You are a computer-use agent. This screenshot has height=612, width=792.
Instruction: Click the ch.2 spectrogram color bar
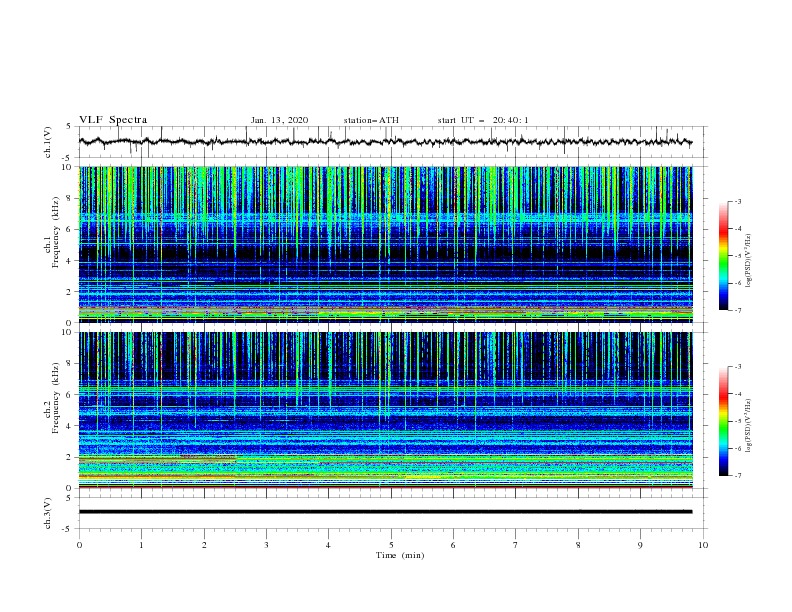(x=723, y=421)
